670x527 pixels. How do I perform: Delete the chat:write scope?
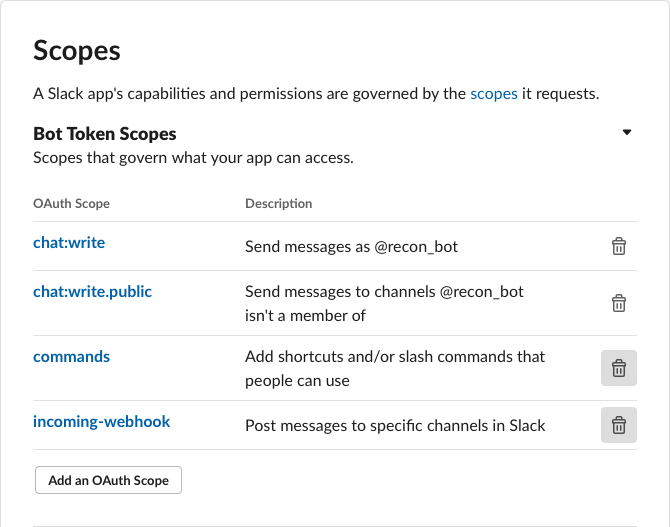coord(619,246)
